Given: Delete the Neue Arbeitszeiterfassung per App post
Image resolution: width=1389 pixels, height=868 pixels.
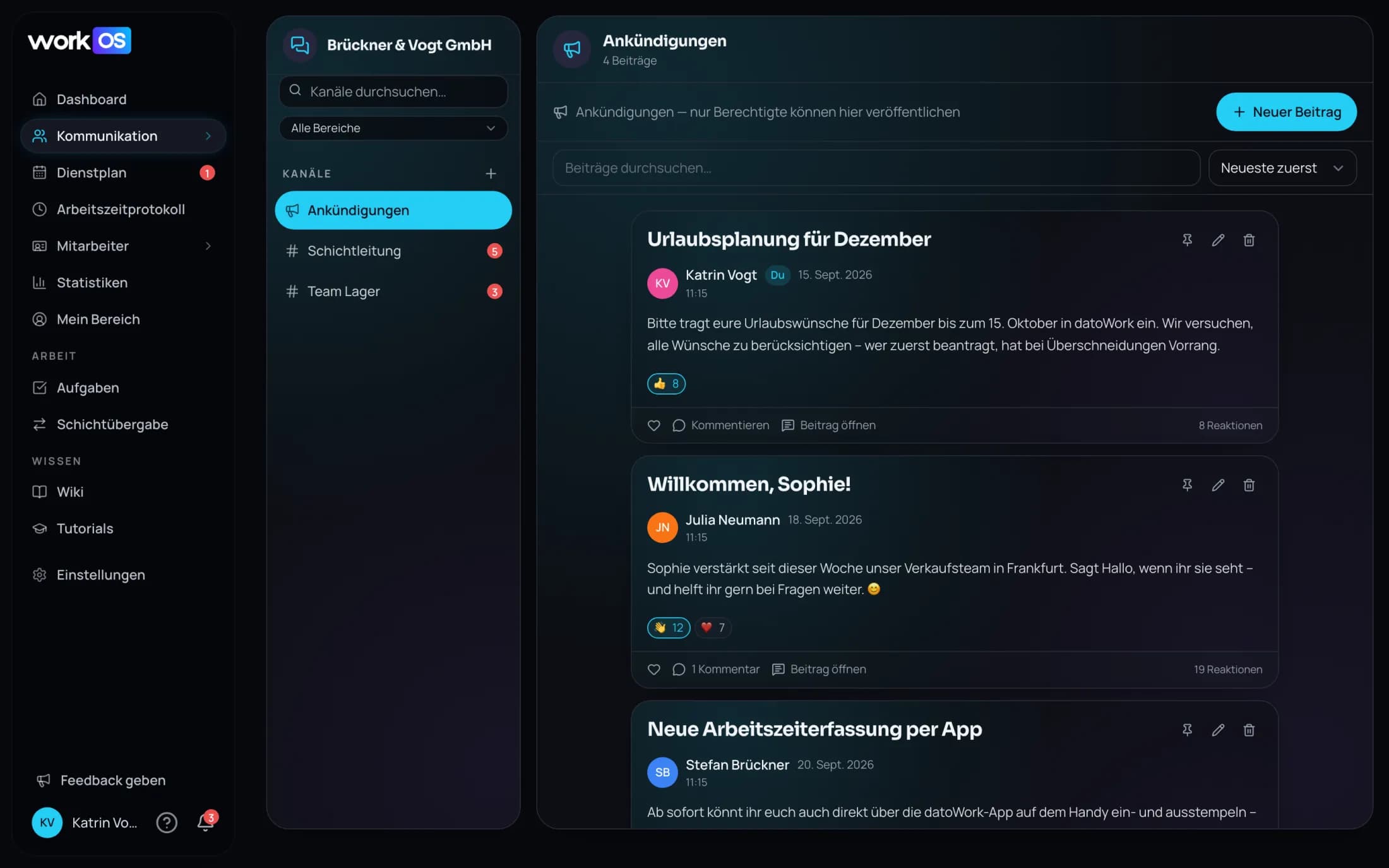Looking at the screenshot, I should (1249, 730).
